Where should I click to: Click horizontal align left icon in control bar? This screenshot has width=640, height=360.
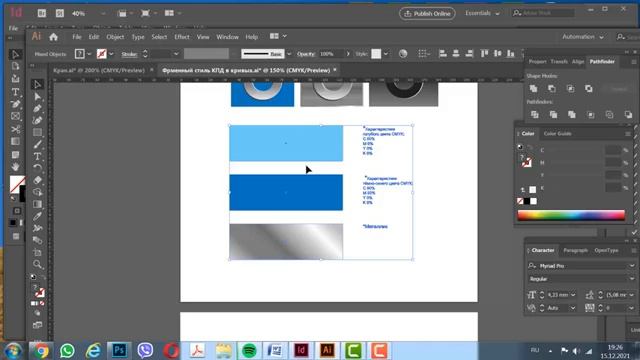[x=443, y=53]
